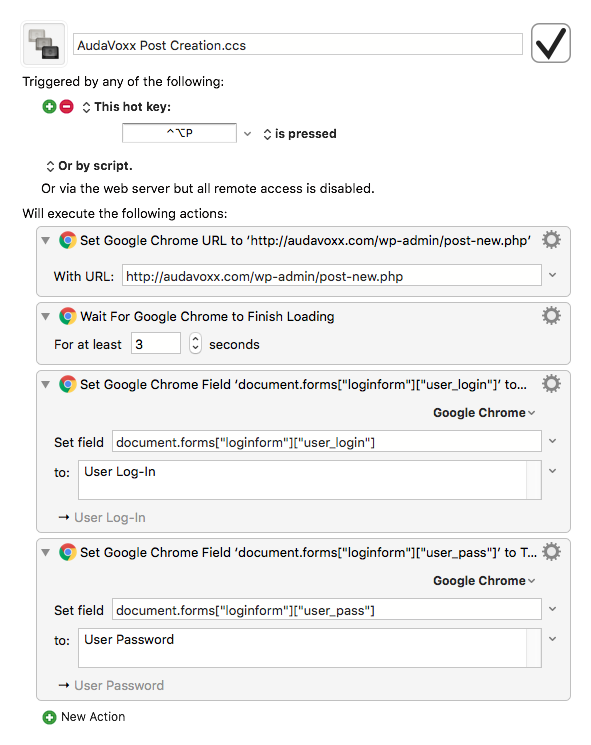
Task: Open the hot key options dropdown arrow
Action: 247,134
